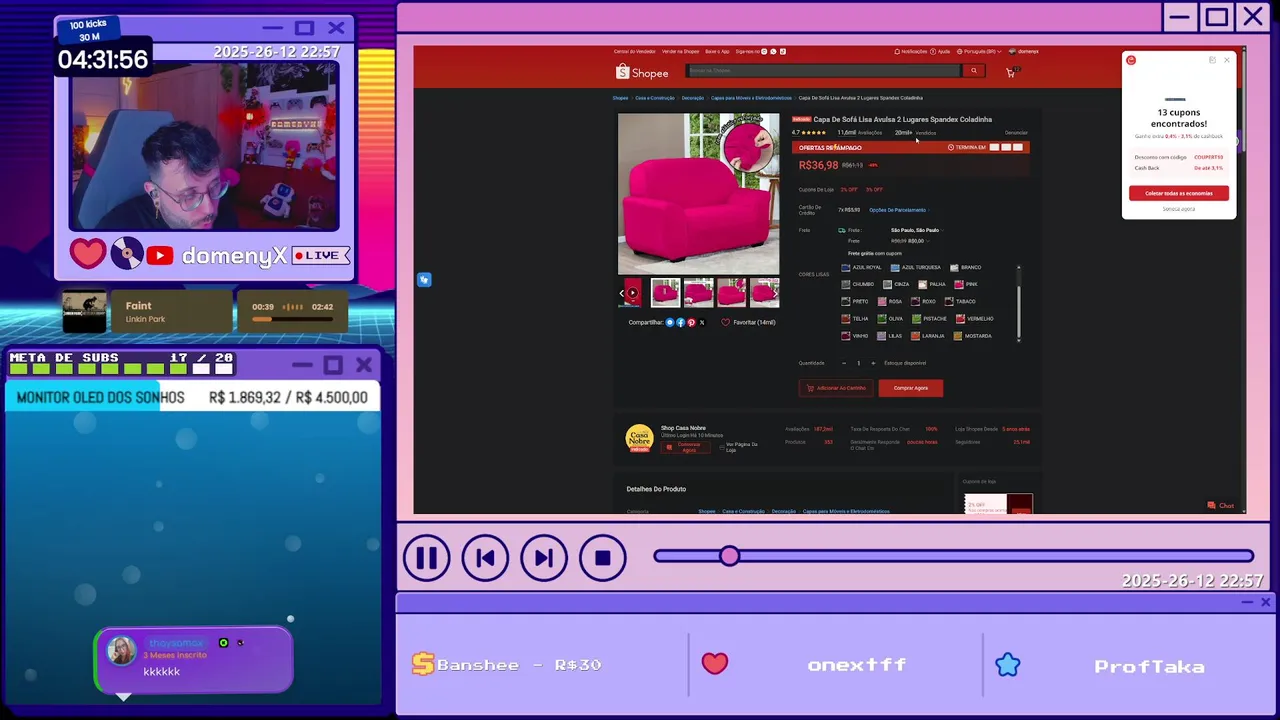Click Comprar Agora button
The height and width of the screenshot is (720, 1280).
click(x=910, y=388)
